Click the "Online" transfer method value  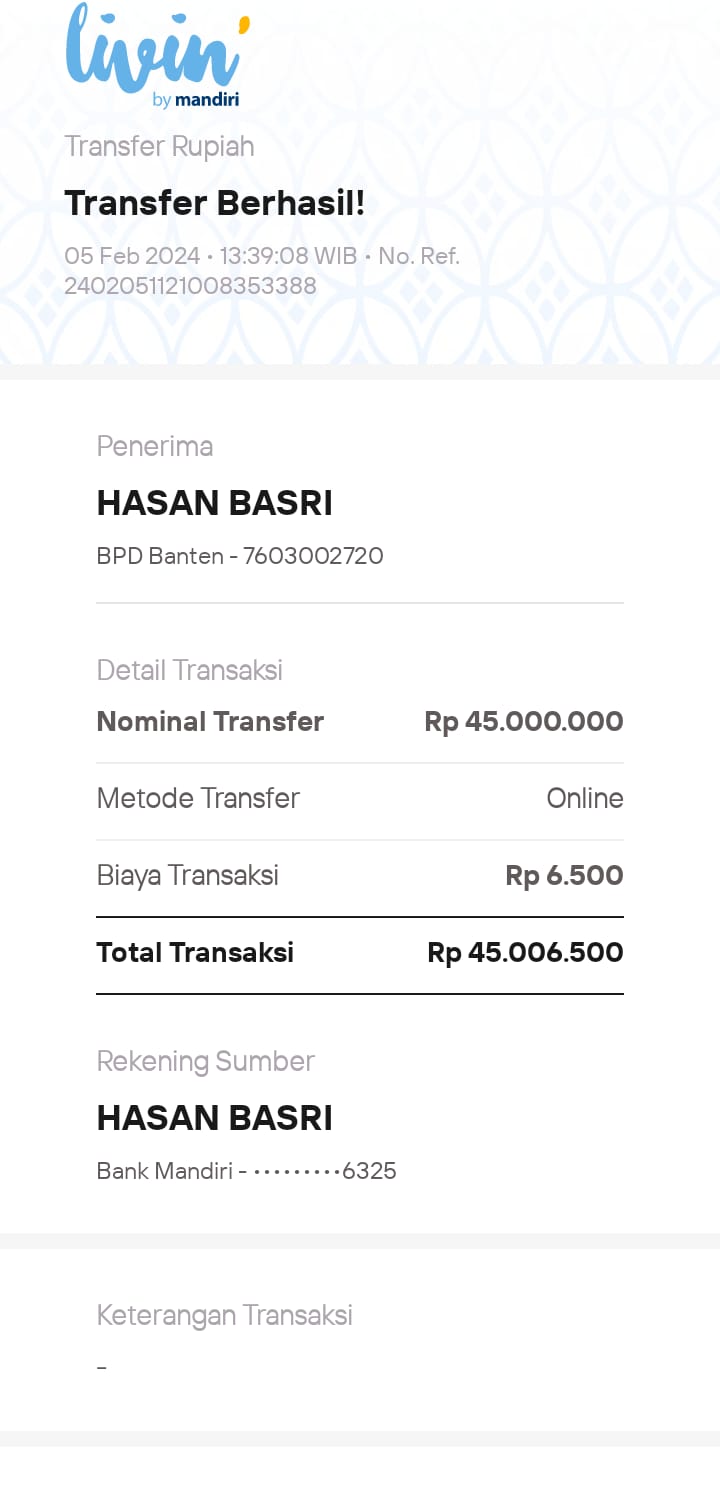click(x=585, y=798)
